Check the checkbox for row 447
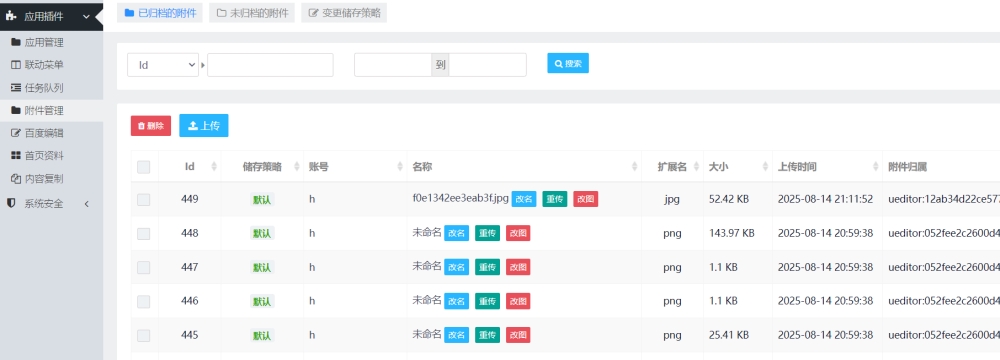The image size is (1000, 360). (x=143, y=267)
